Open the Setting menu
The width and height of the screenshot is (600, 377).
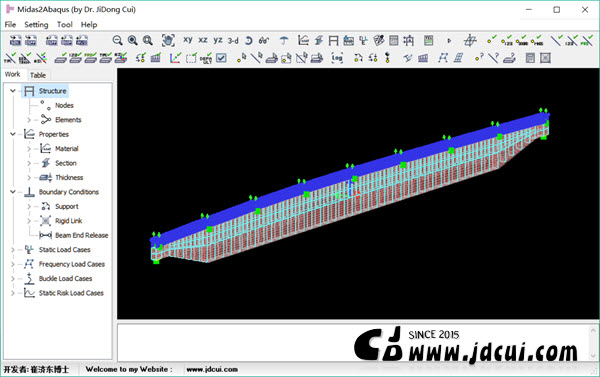[x=36, y=24]
